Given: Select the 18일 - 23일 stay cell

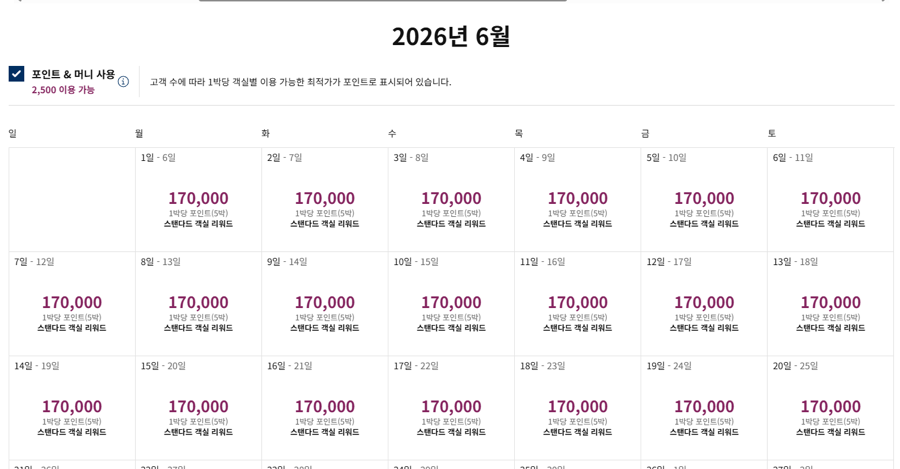Looking at the screenshot, I should click(577, 408).
